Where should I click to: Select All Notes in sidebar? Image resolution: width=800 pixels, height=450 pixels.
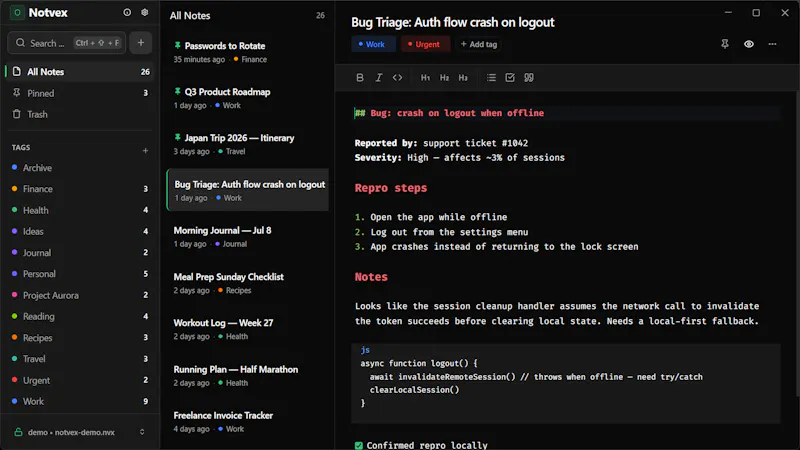point(80,72)
